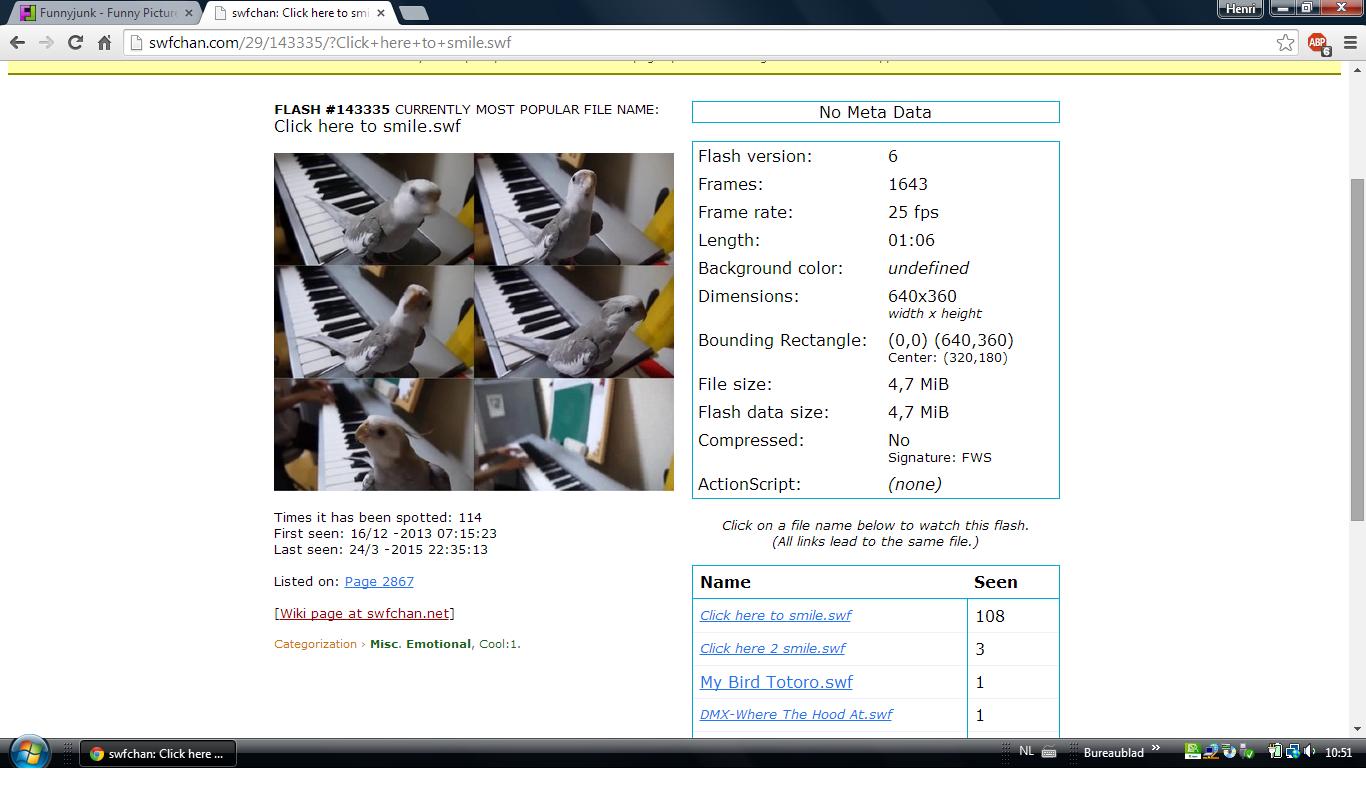Viewport: 1366px width, 803px height.
Task: Click the volume speaker tray icon
Action: pyautogui.click(x=1310, y=752)
